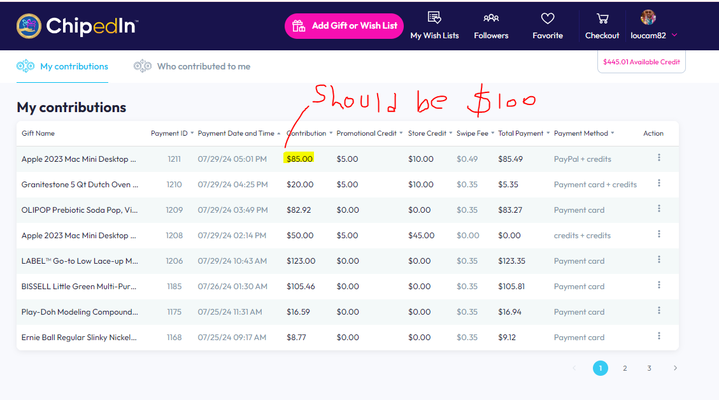Click the $123.35 total payment
Image resolution: width=719 pixels, height=400 pixels.
(x=512, y=261)
